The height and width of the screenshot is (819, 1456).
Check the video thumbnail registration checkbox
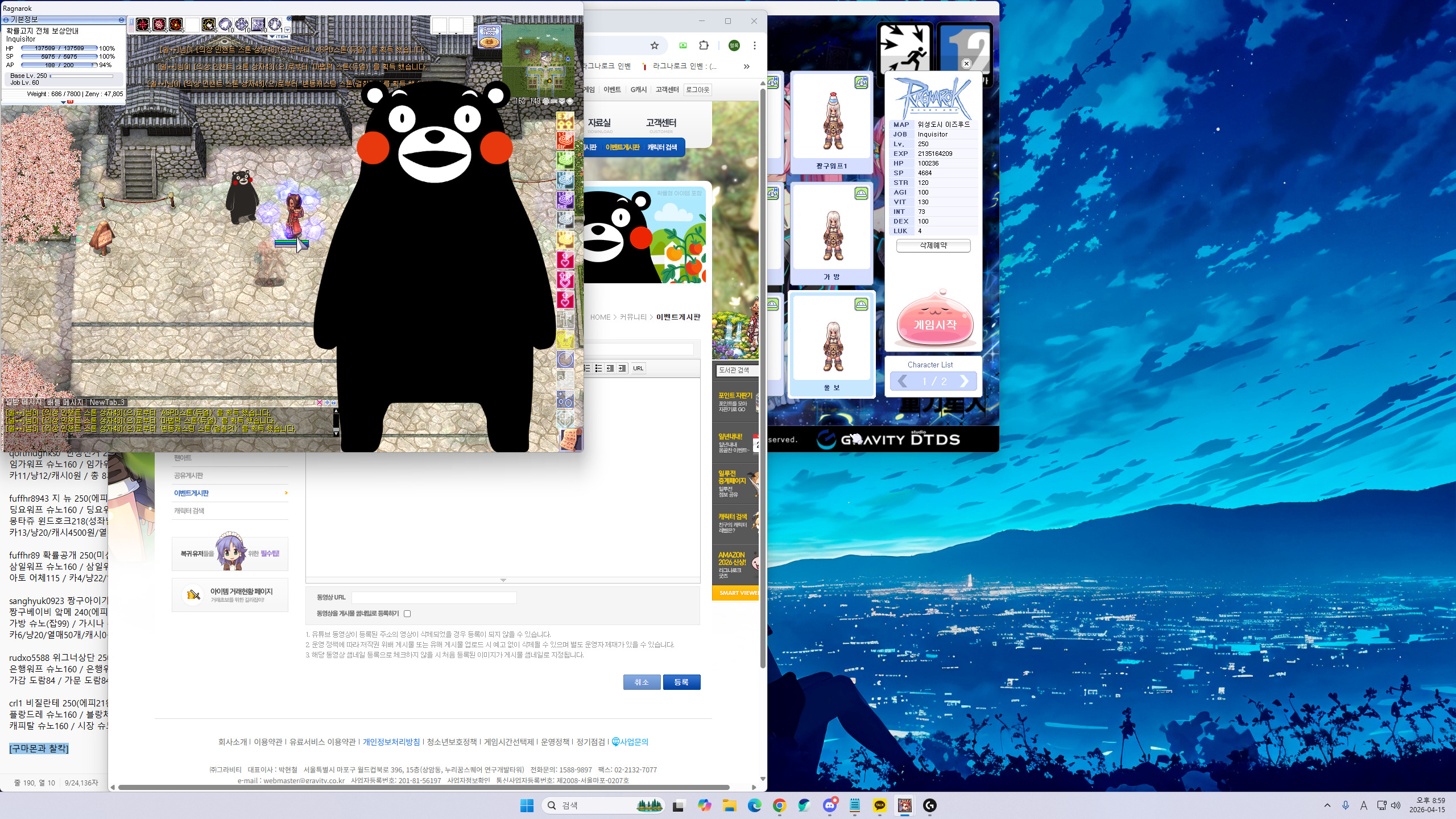[407, 614]
